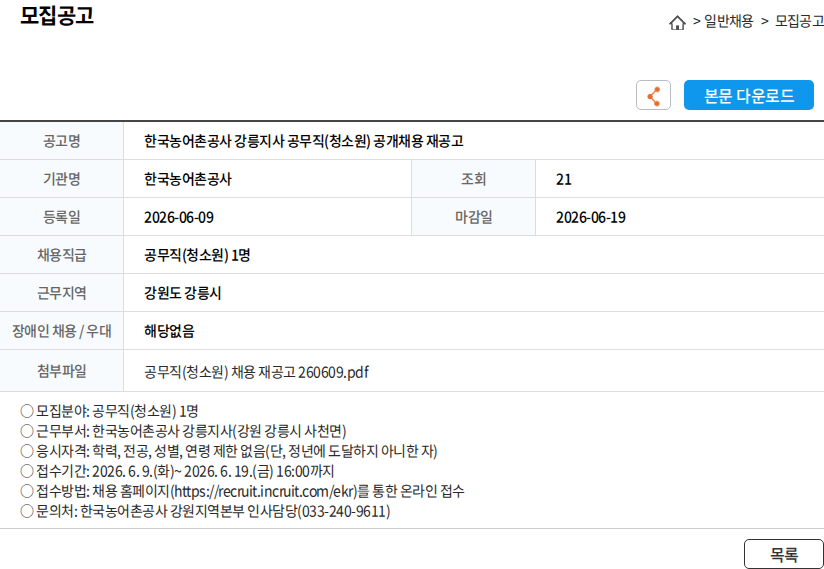Click the share icon button

(653, 95)
